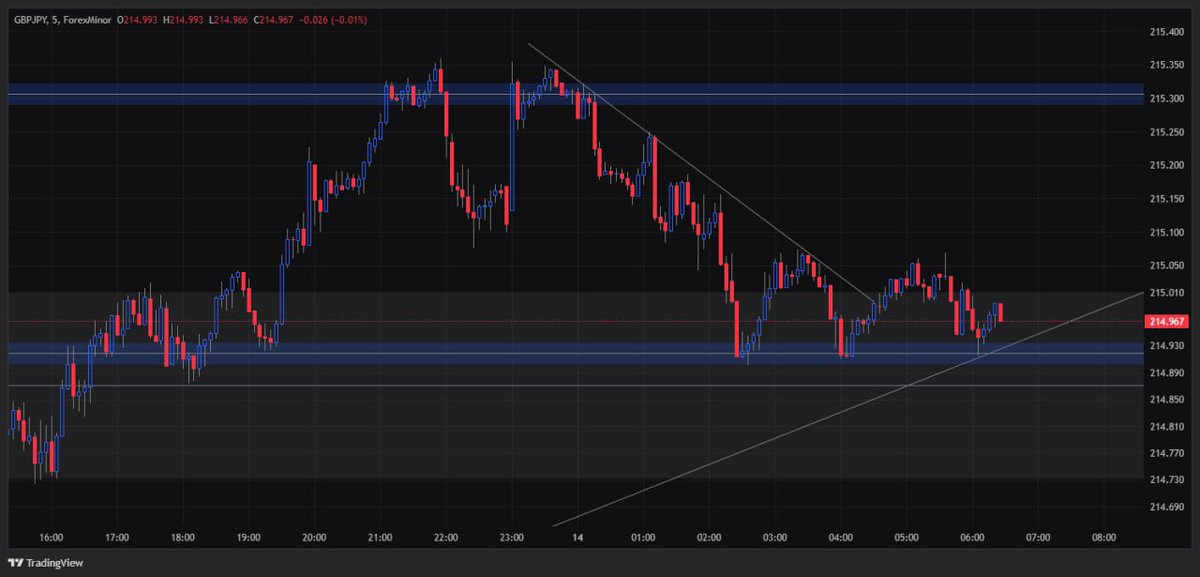Click the 214.690 price axis label
Screen dimensions: 1200x577
tap(1168, 507)
